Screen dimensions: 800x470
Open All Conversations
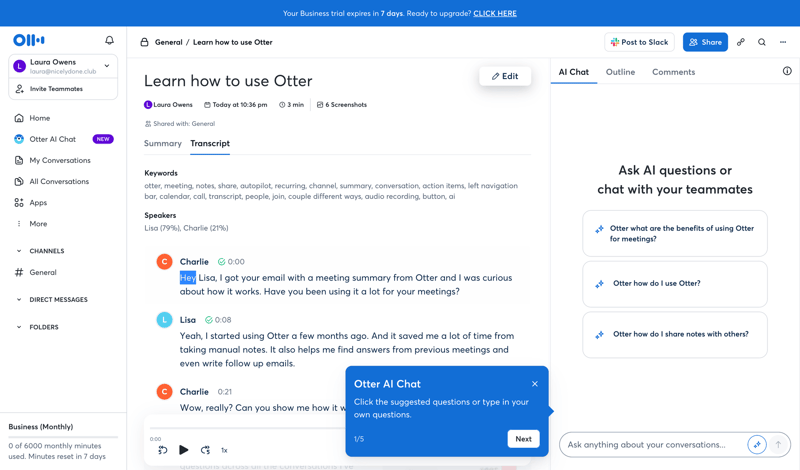click(59, 181)
